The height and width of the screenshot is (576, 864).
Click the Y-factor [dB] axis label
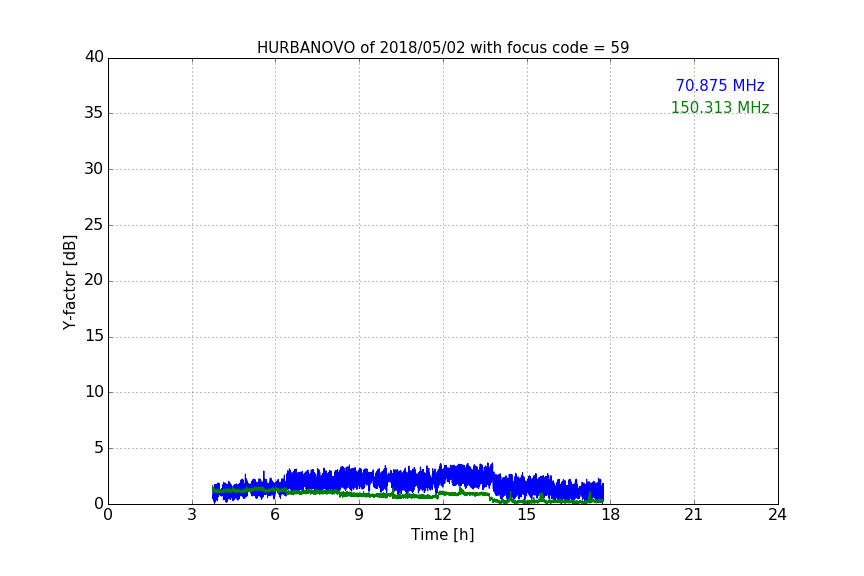69,282
